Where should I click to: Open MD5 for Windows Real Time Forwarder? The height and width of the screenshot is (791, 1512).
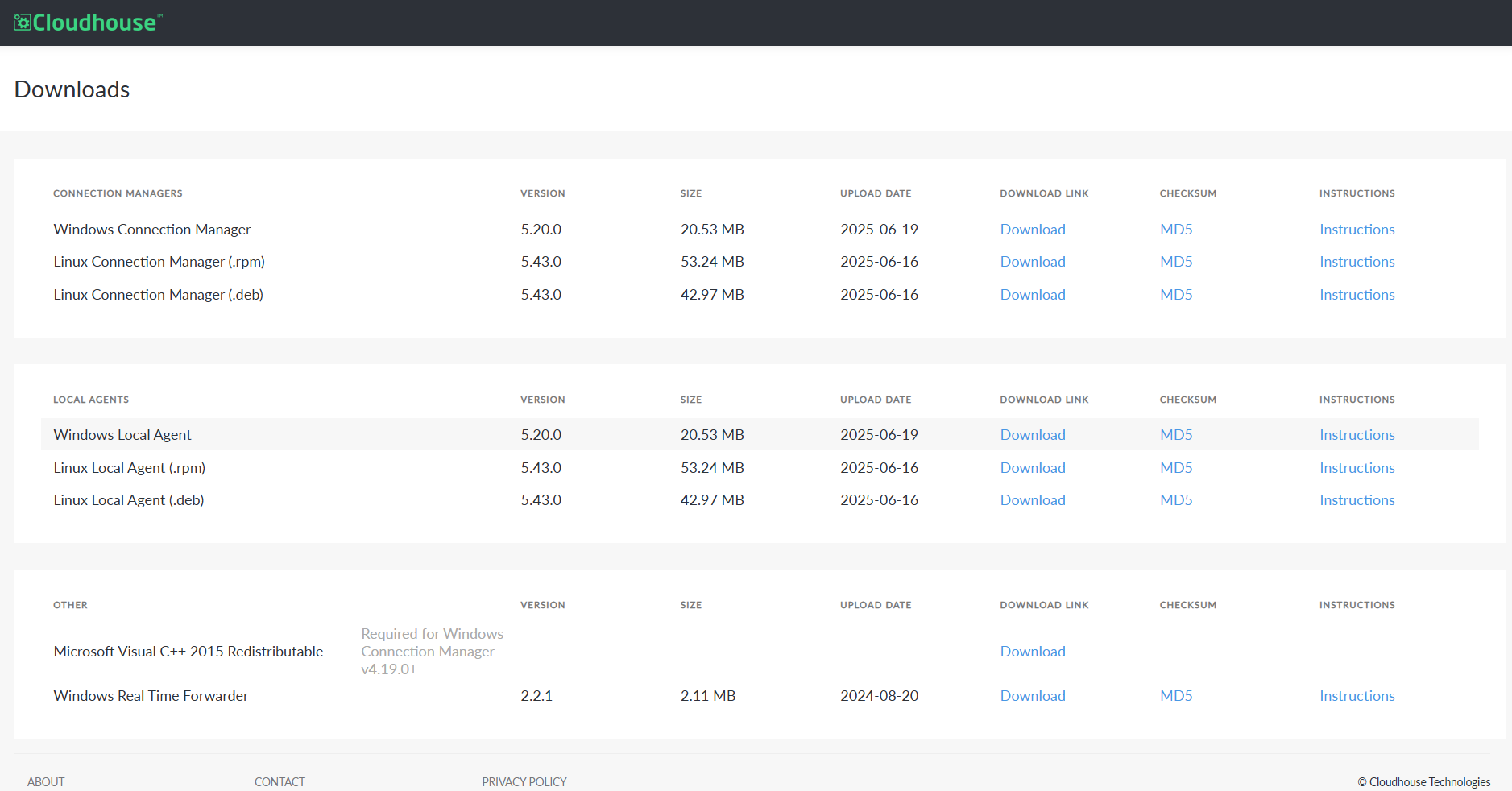point(1176,696)
